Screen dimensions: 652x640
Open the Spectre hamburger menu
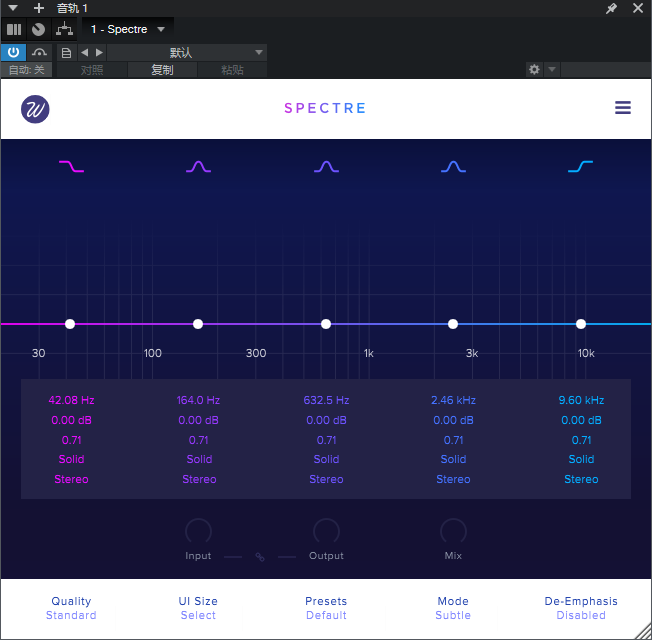click(622, 108)
